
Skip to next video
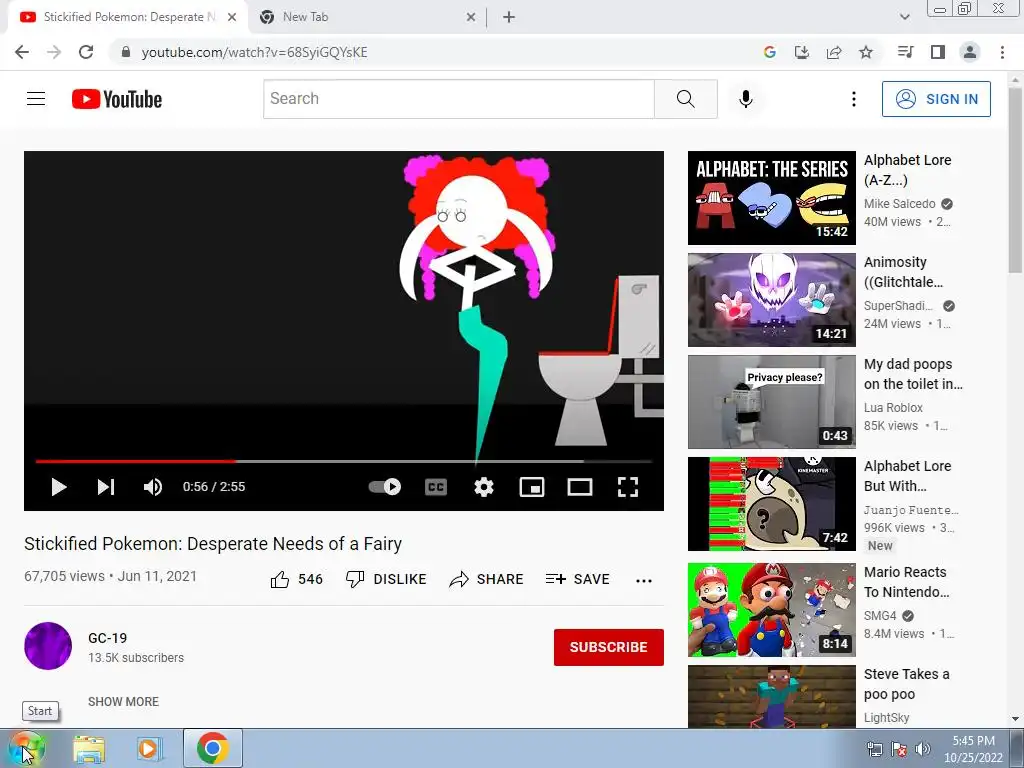point(106,487)
